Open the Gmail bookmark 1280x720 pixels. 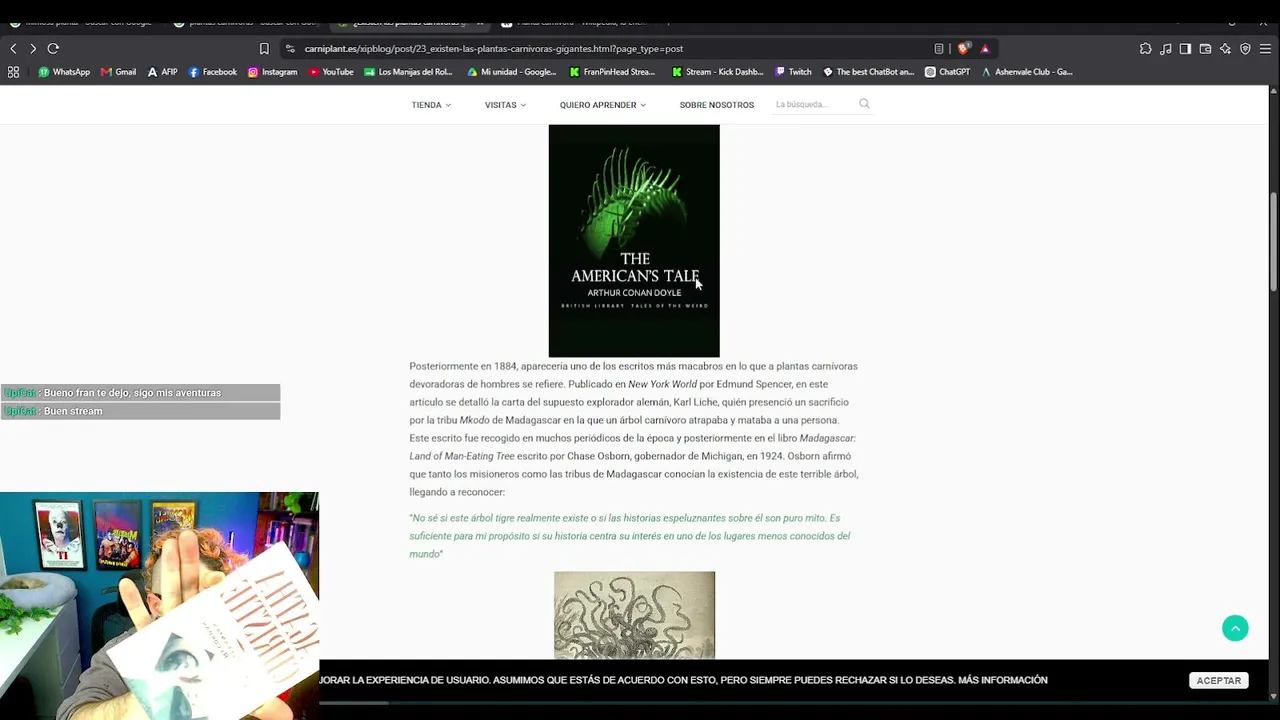tap(118, 72)
